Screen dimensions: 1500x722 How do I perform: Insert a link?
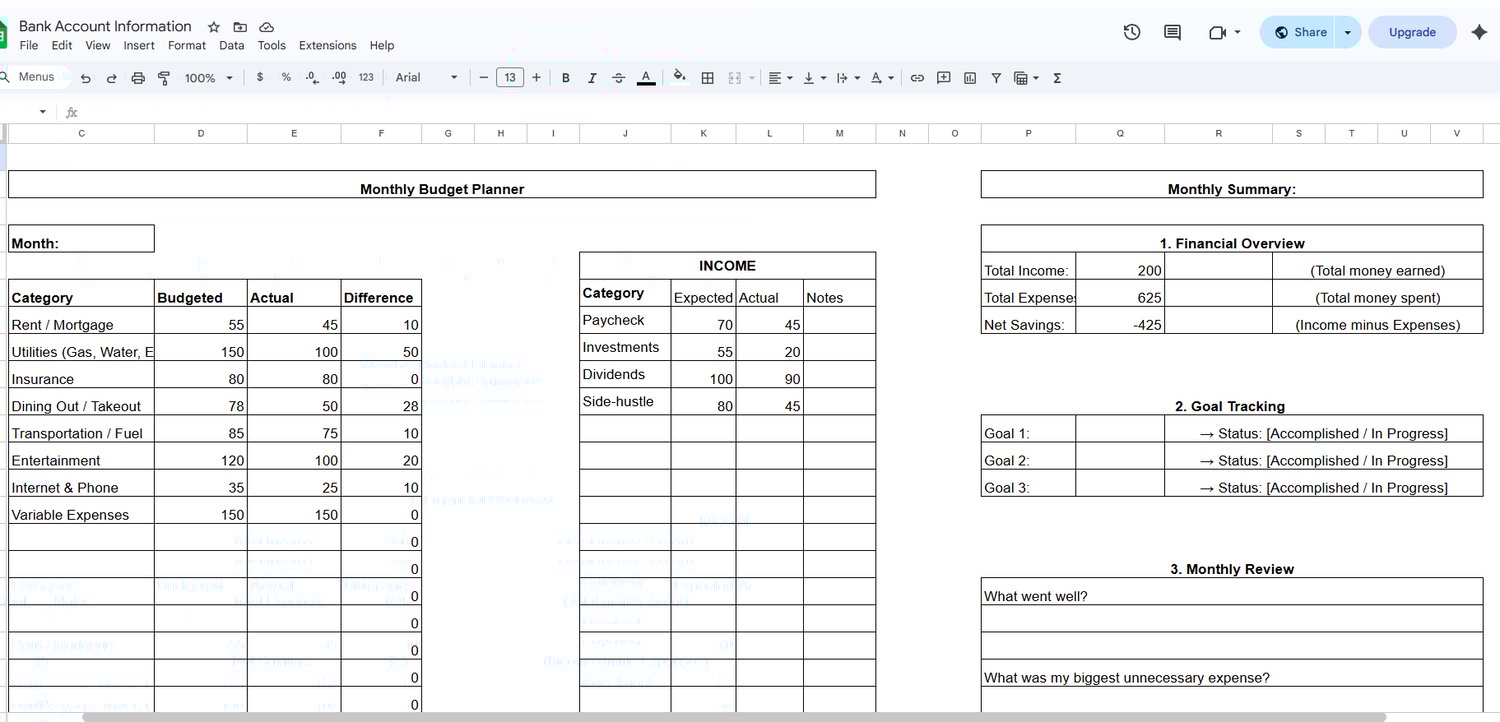coord(917,77)
